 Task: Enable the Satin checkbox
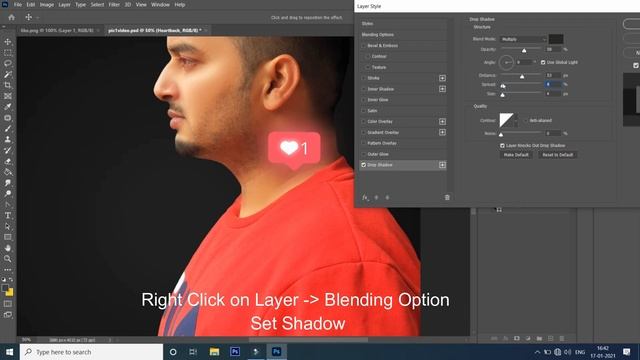coord(363,111)
